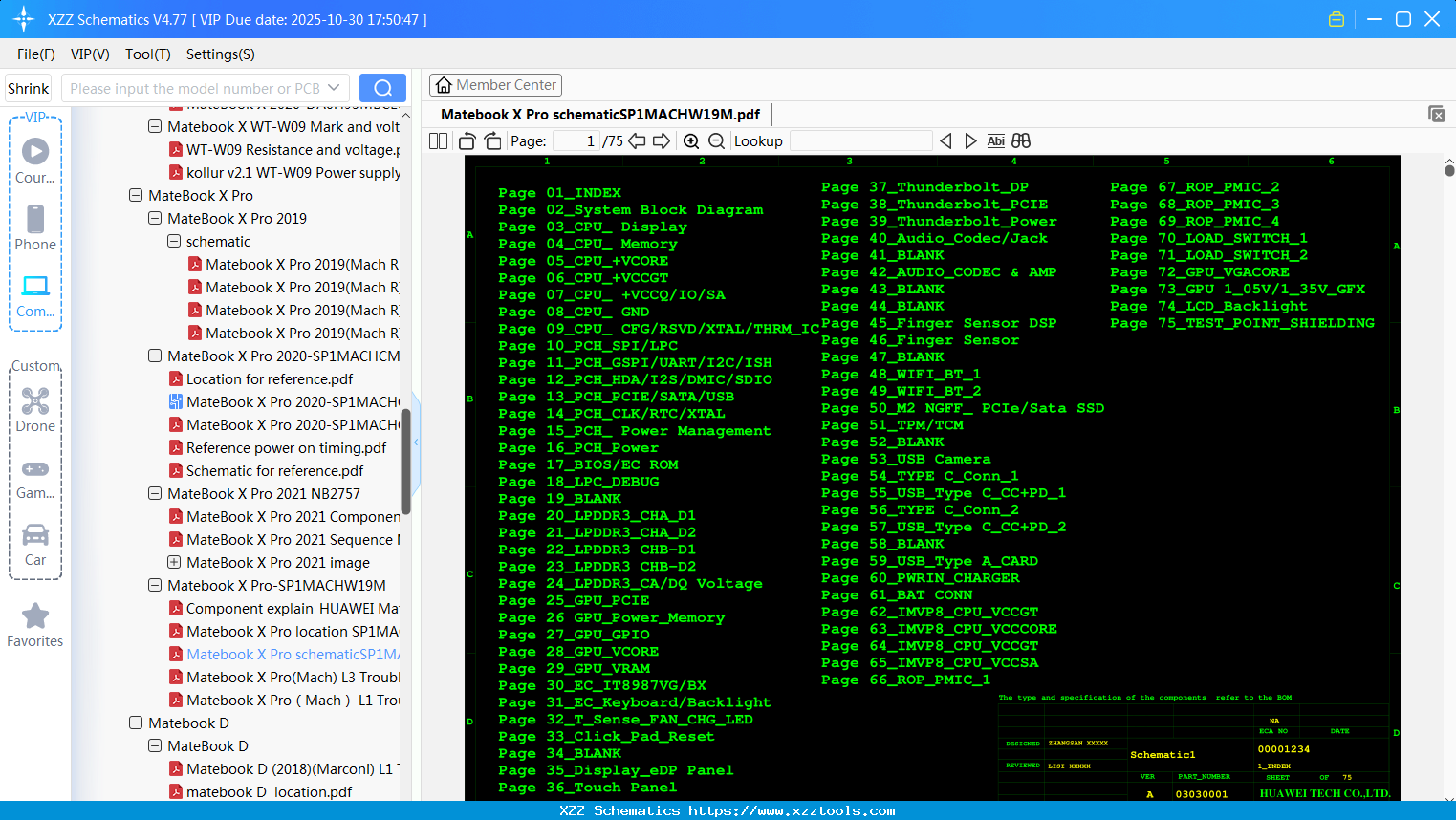Open the Tool(T) menu
The width and height of the screenshot is (1456, 820).
tap(148, 54)
